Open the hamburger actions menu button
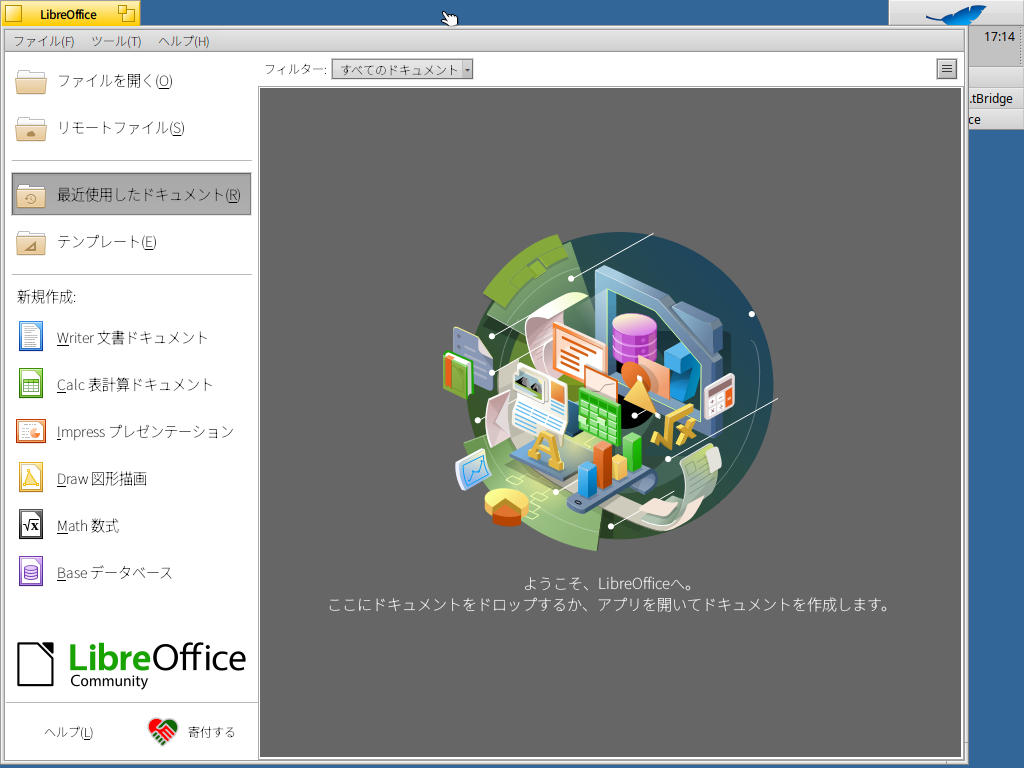The height and width of the screenshot is (768, 1024). pyautogui.click(x=946, y=69)
